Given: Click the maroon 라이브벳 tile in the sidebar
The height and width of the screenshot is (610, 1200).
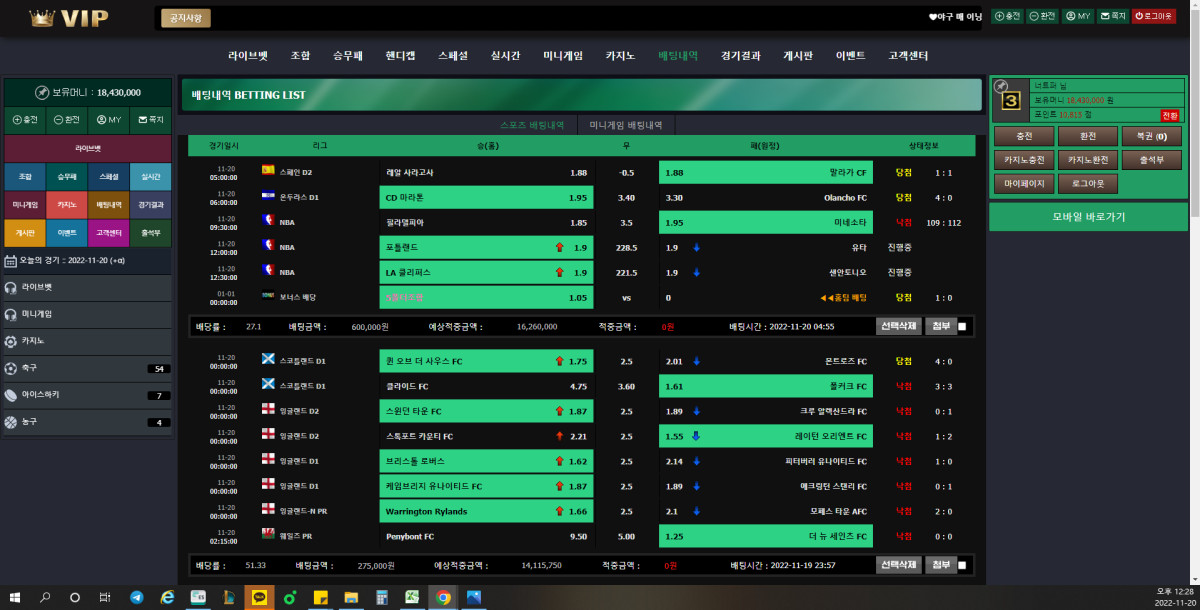Looking at the screenshot, I should pyautogui.click(x=88, y=148).
